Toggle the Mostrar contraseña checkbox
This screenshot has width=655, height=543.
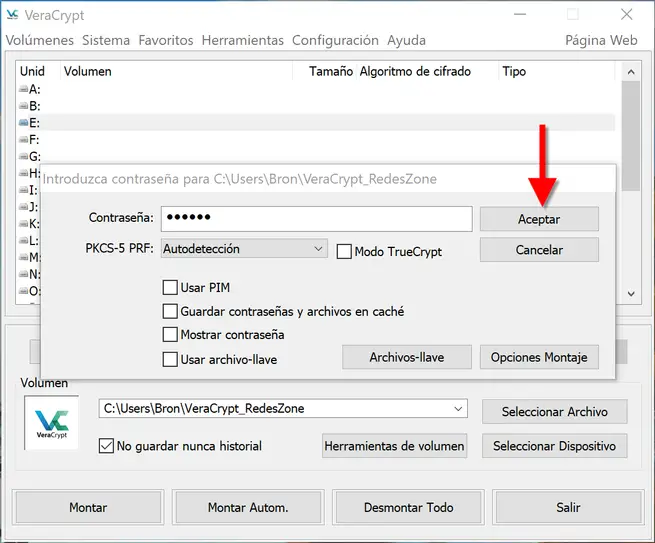click(x=170, y=335)
